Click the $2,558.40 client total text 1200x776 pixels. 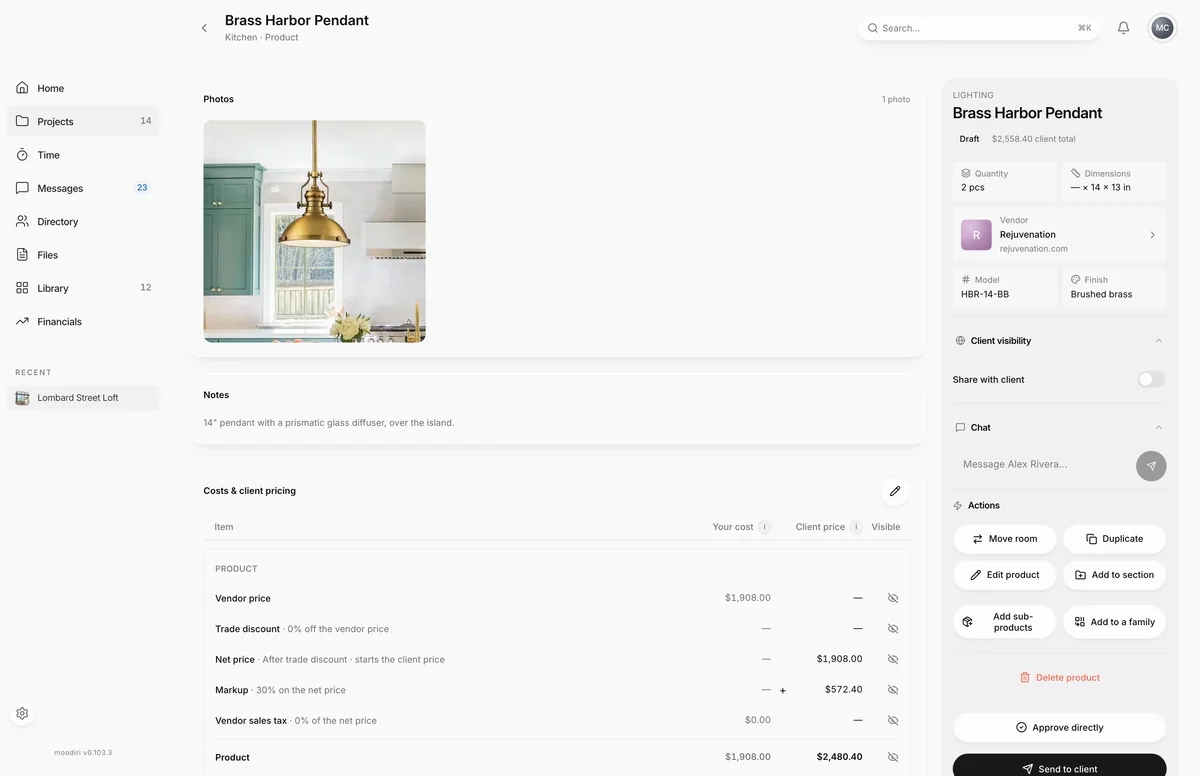tap(1034, 139)
